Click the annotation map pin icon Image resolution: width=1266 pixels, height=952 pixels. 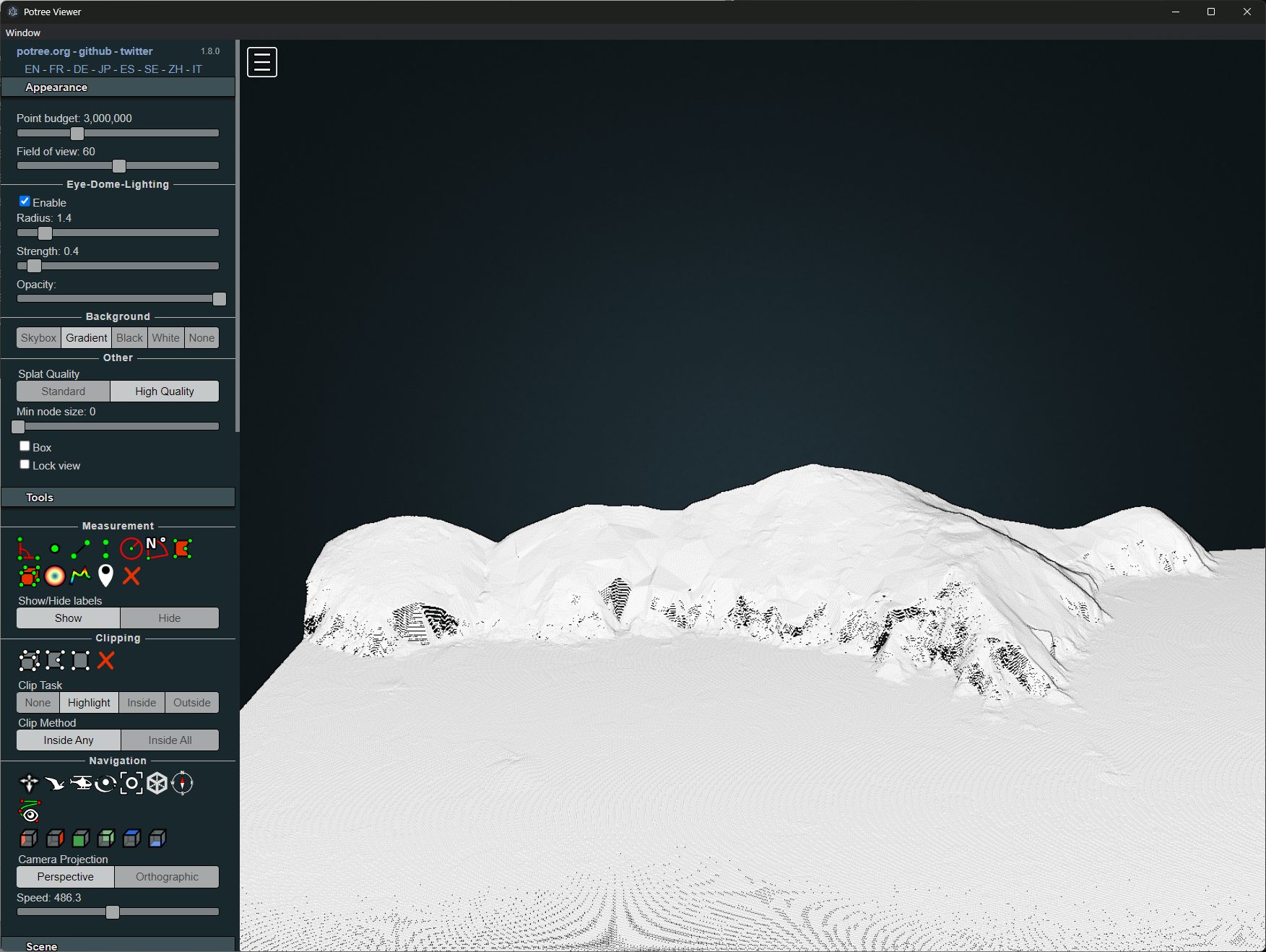(x=105, y=576)
